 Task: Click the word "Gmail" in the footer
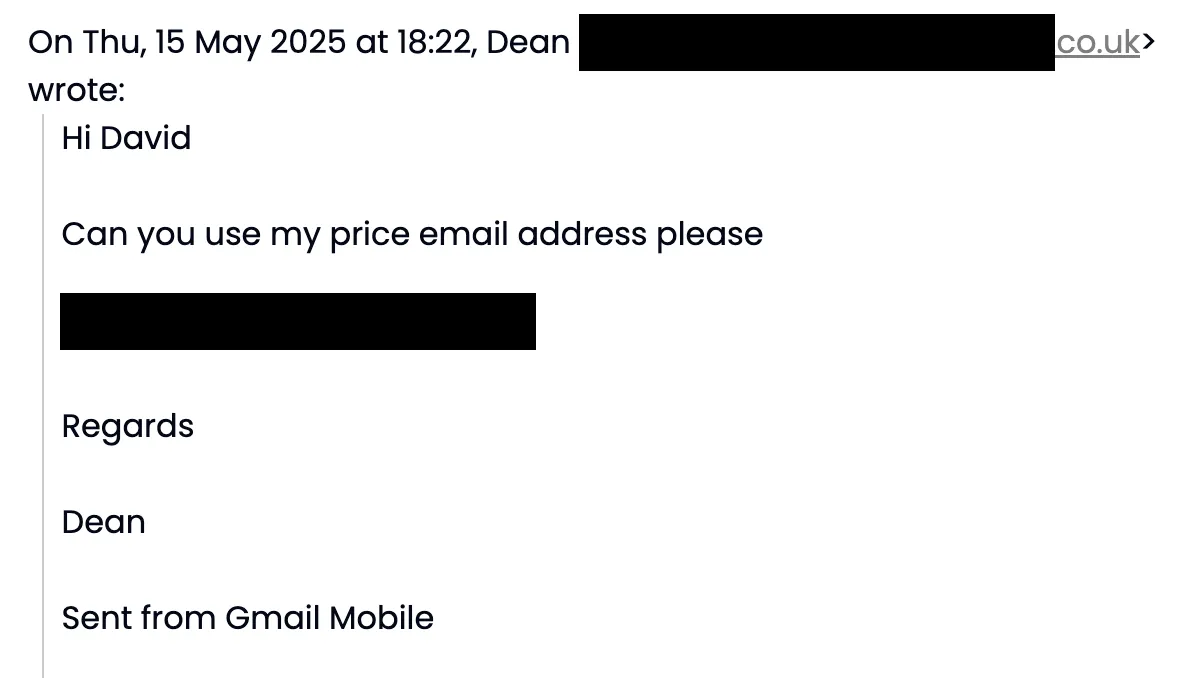(272, 618)
